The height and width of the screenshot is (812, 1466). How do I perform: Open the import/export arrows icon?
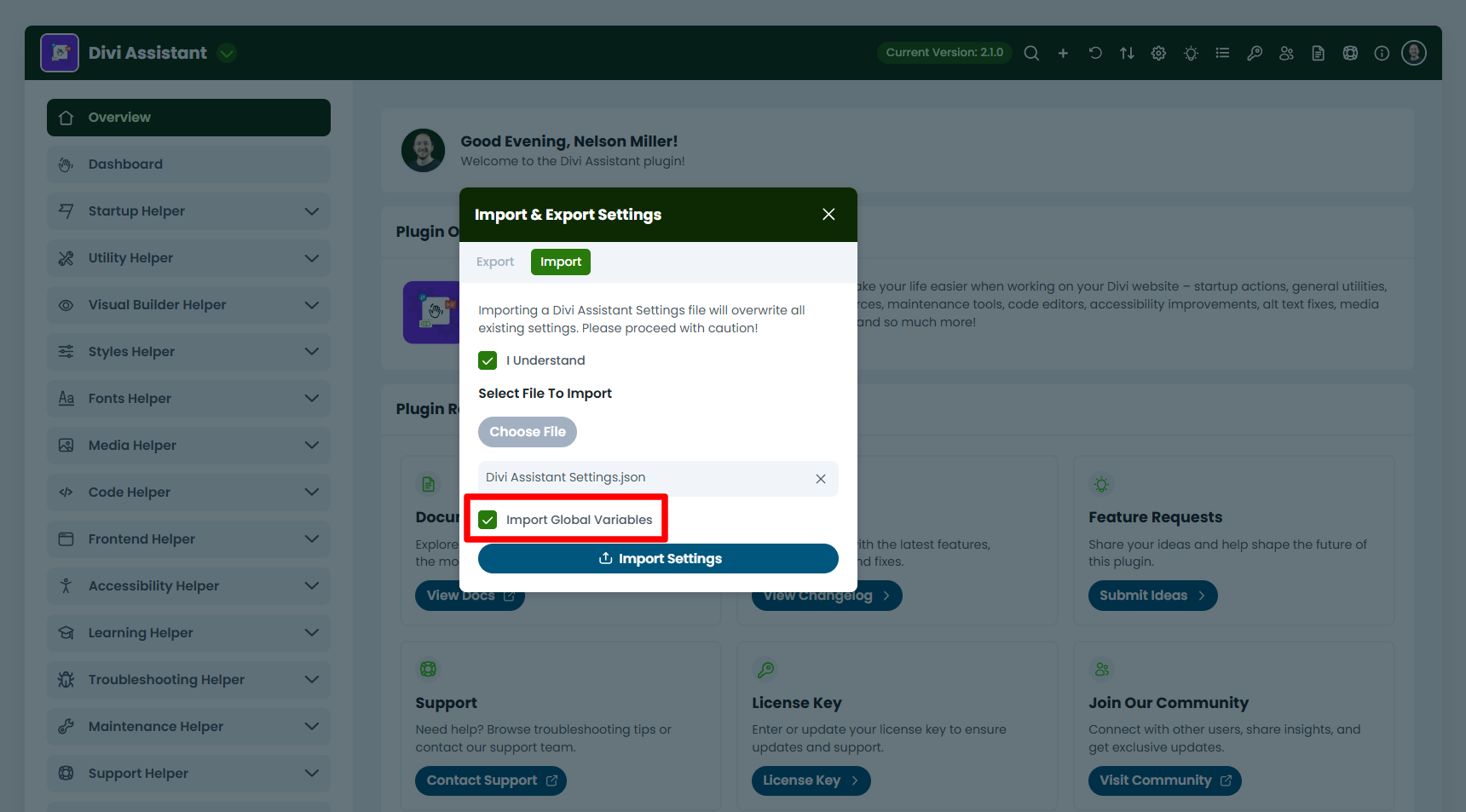click(1127, 53)
